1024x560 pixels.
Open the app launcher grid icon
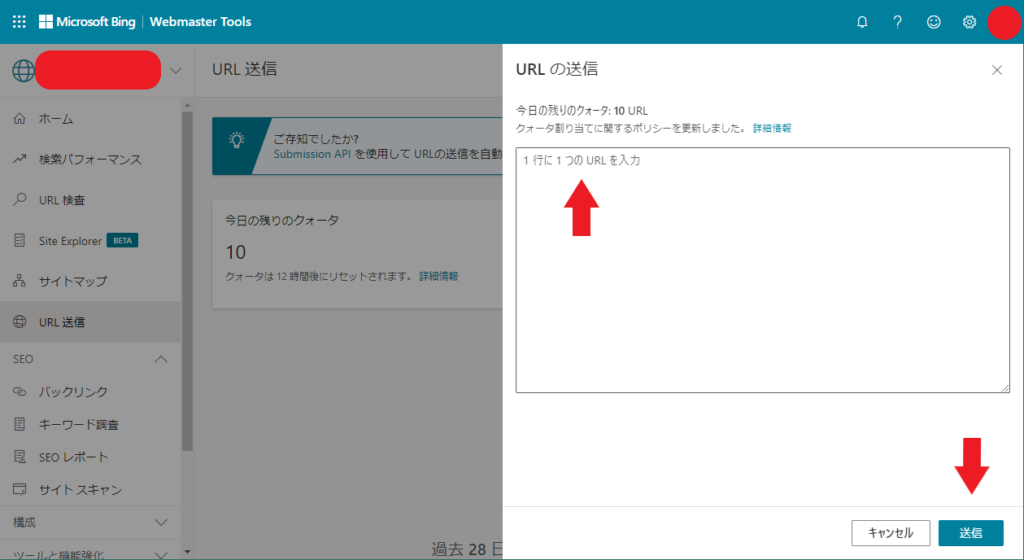(20, 22)
